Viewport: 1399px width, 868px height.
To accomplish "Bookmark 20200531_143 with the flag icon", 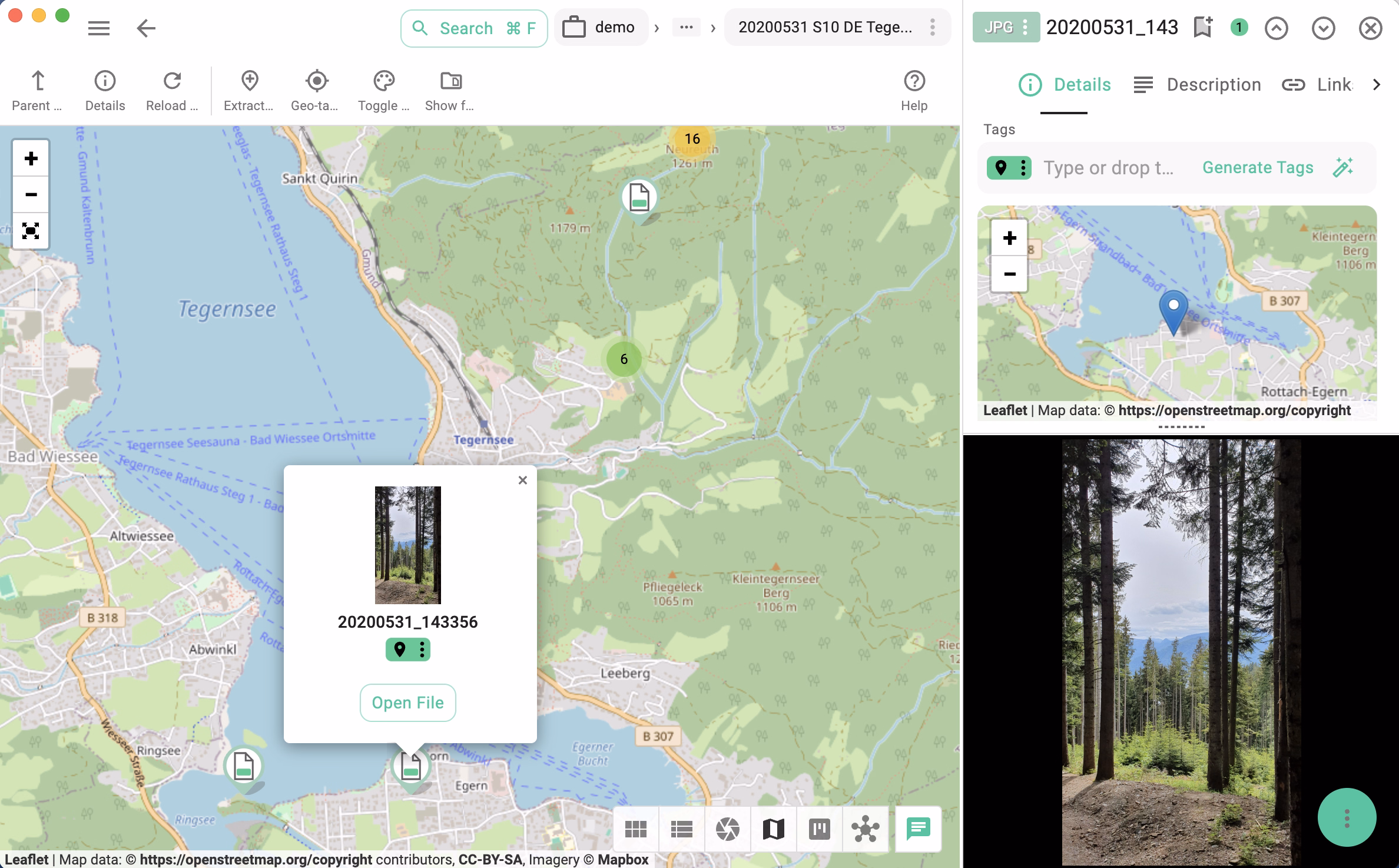I will [x=1202, y=27].
